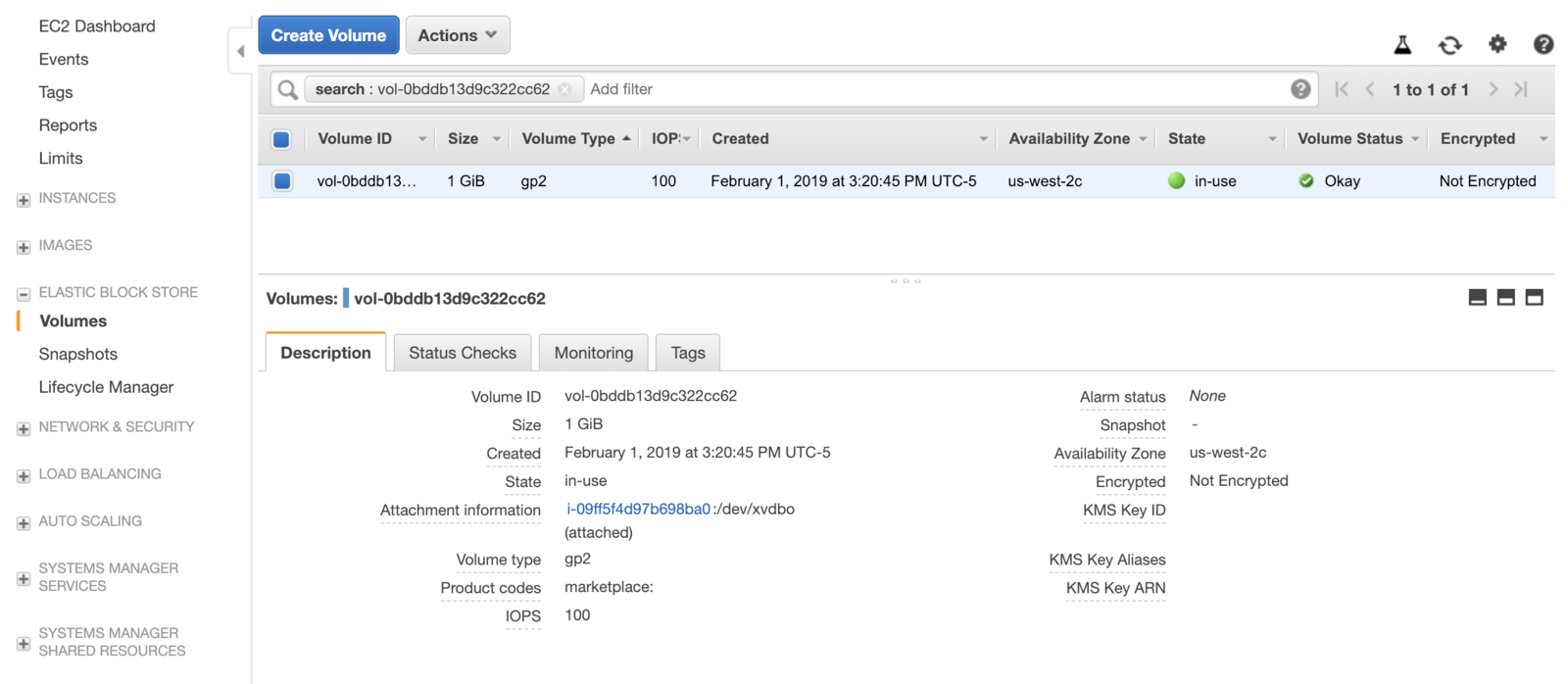Click the Create Volume button
1568x684 pixels.
328,35
